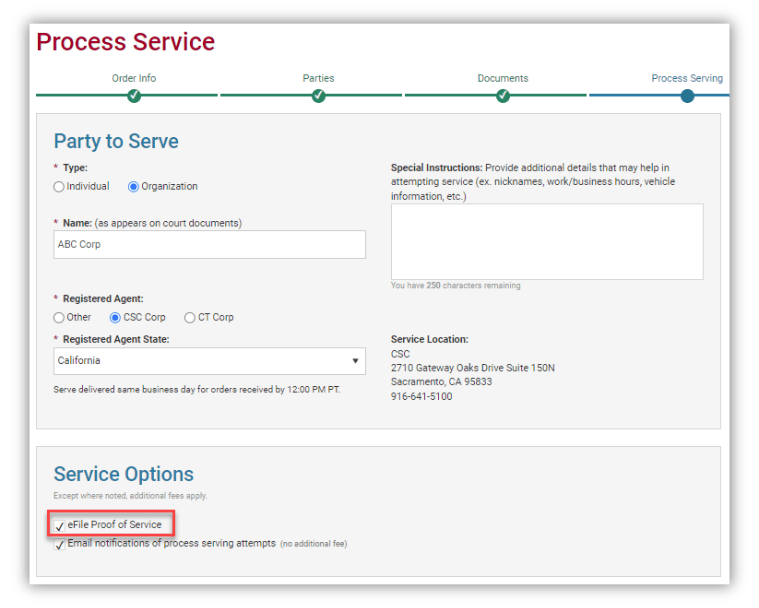Toggle email notifications of serving attempts checkbox
The image size is (759, 608).
point(60,545)
